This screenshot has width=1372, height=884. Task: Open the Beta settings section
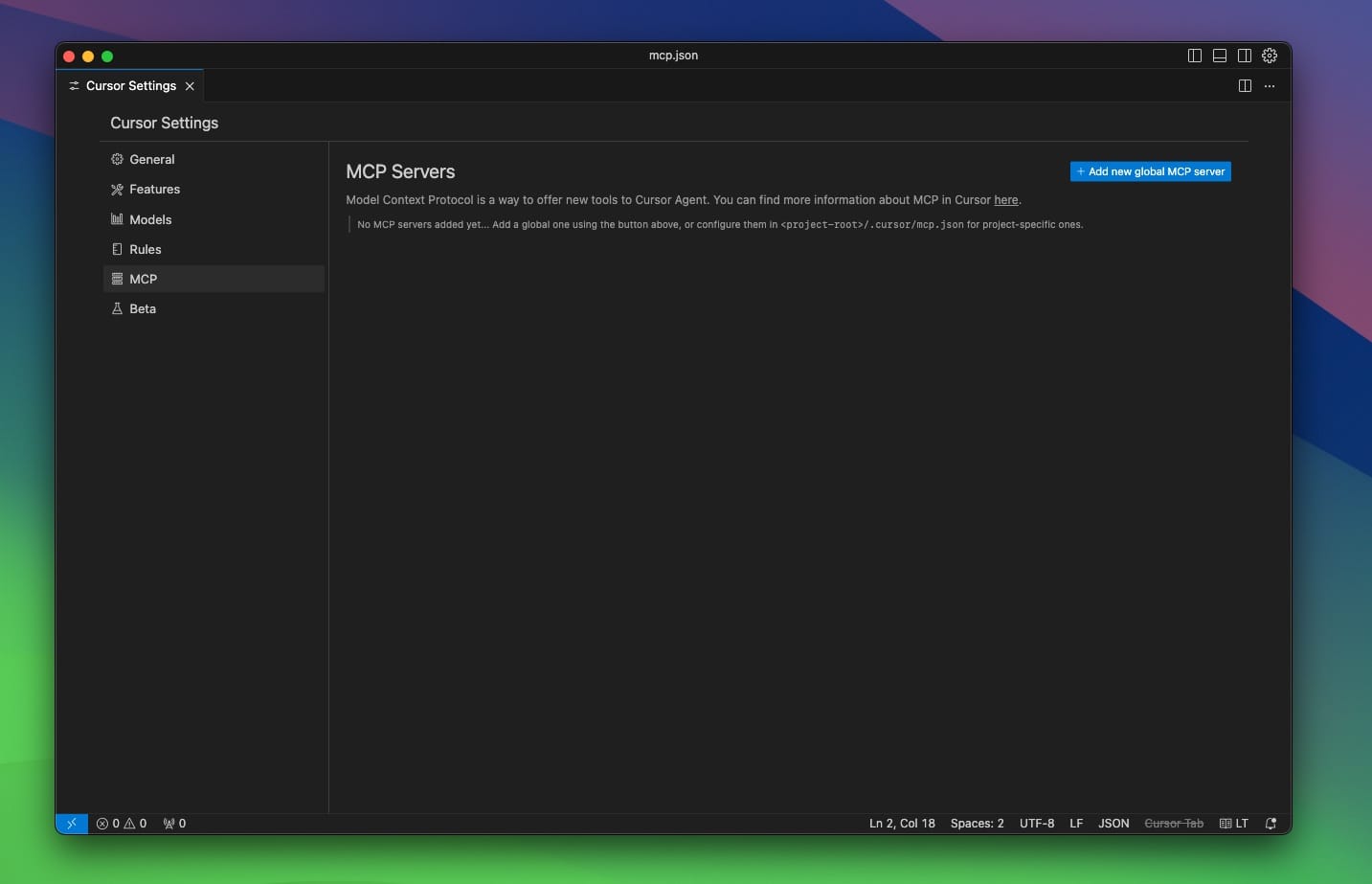tap(214, 308)
